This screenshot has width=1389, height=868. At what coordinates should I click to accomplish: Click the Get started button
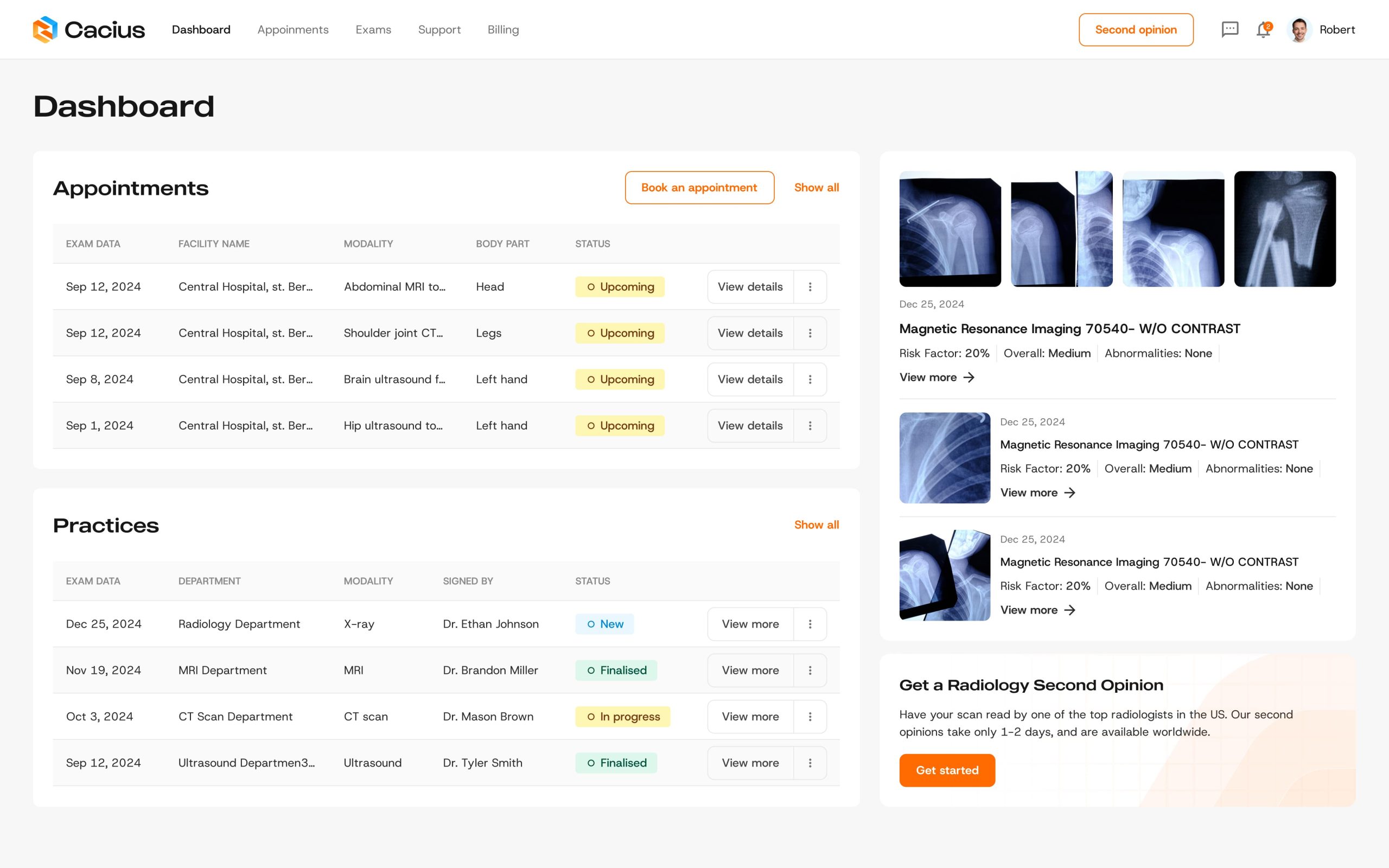click(x=947, y=770)
